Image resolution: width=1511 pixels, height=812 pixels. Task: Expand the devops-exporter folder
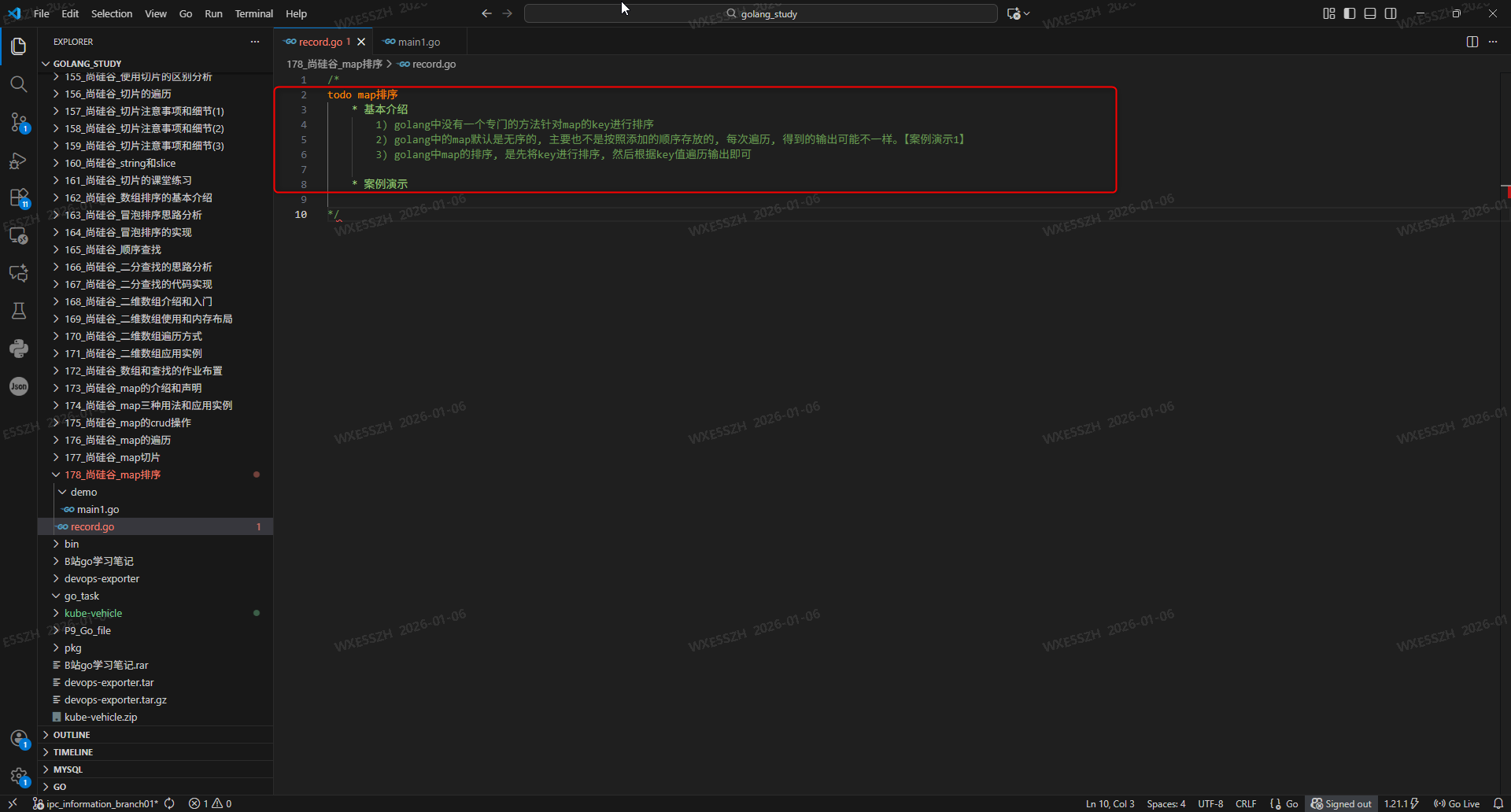point(155,578)
